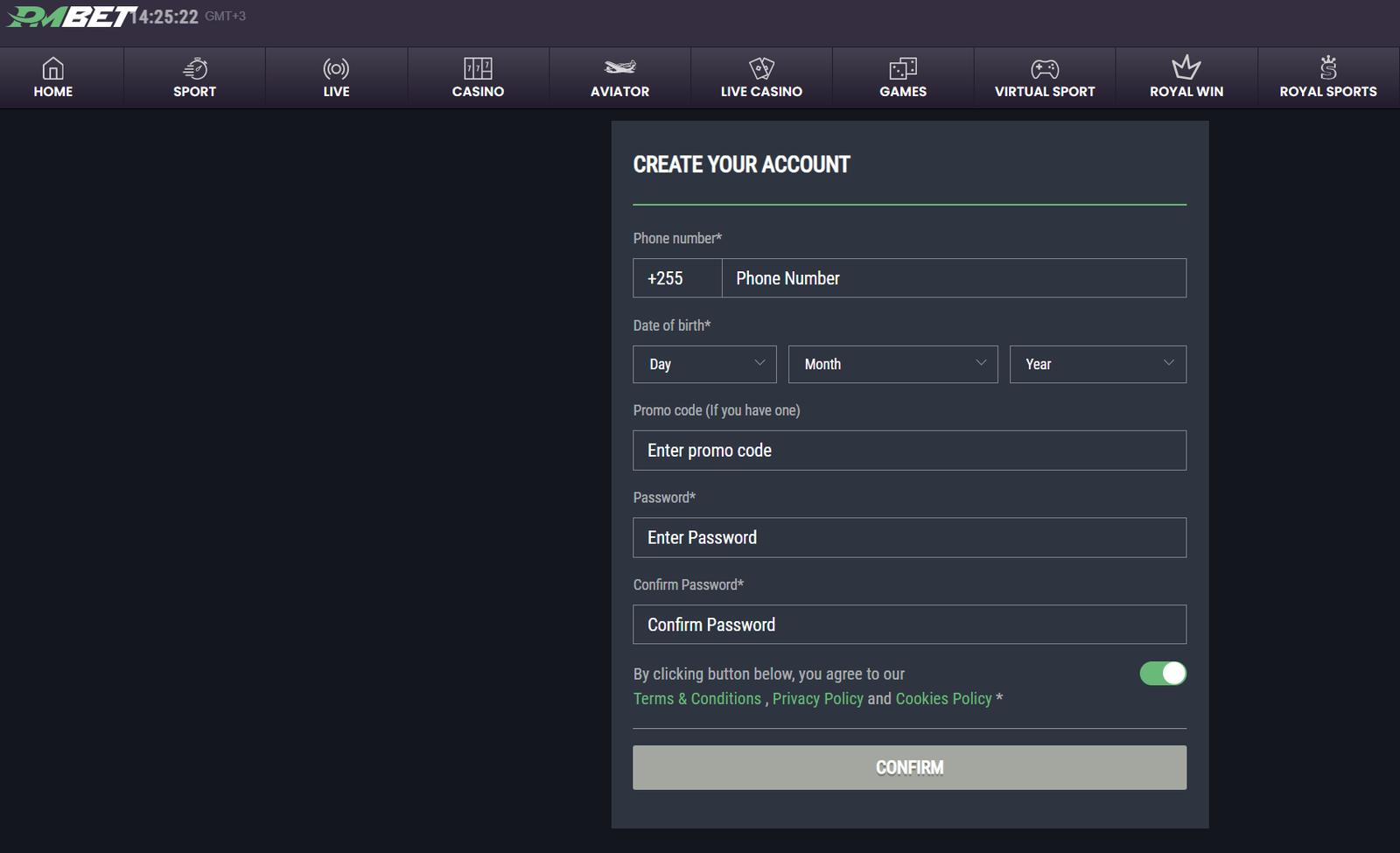Open the Month dropdown
1400x853 pixels.
[892, 364]
